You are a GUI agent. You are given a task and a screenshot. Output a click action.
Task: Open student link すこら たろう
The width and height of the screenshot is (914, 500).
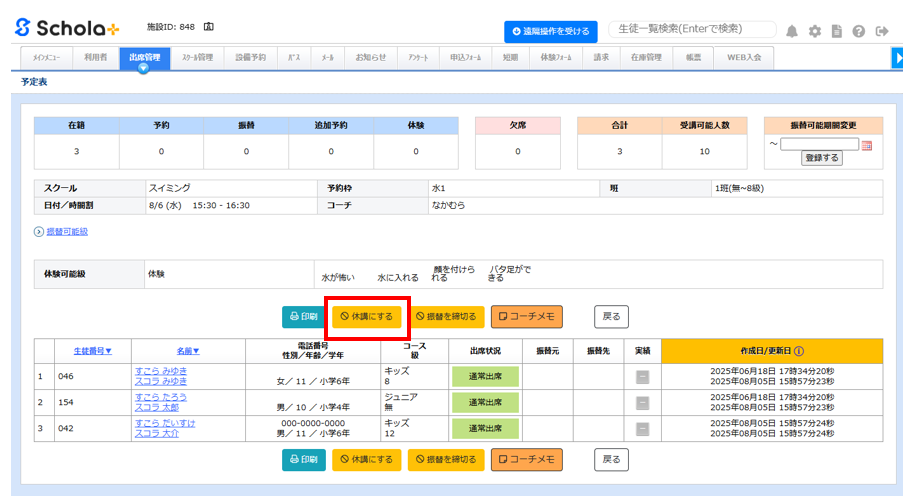pos(161,397)
